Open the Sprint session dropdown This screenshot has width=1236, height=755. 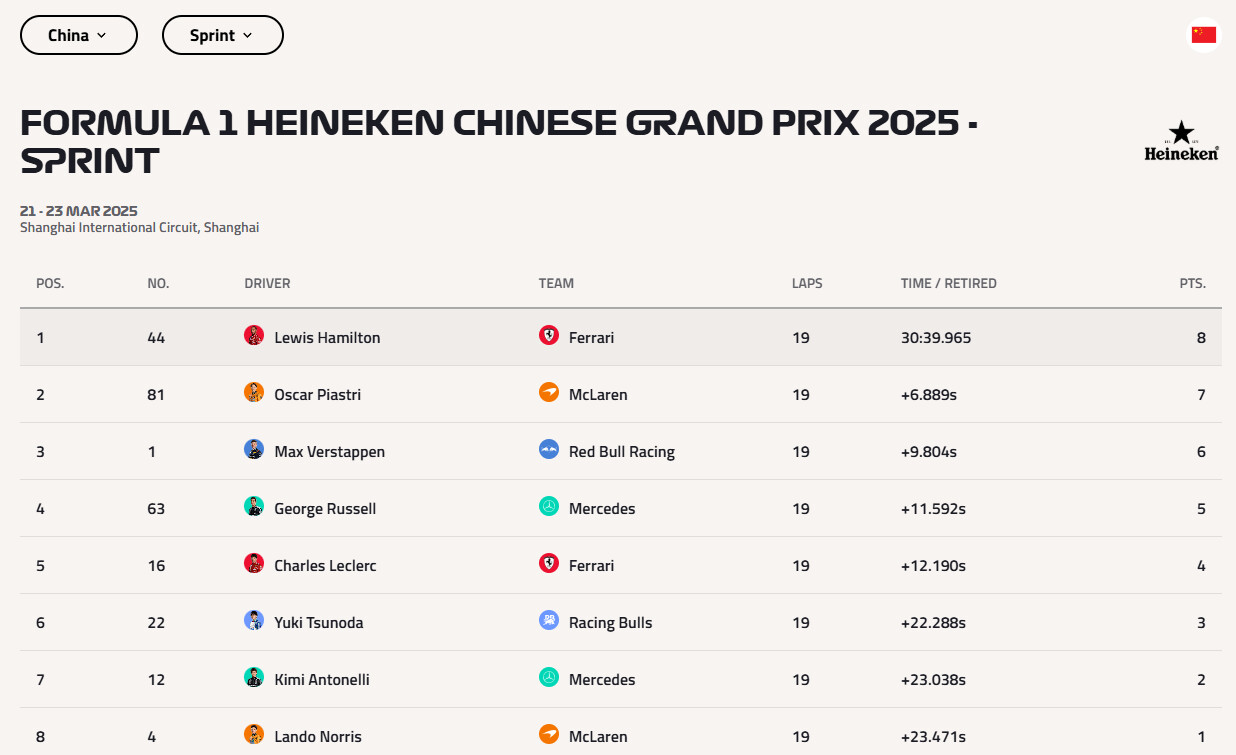pyautogui.click(x=222, y=35)
